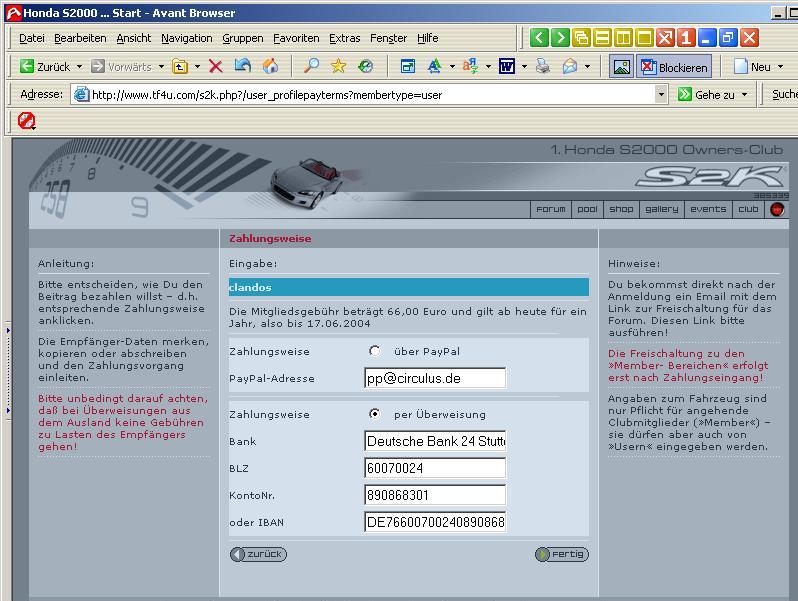Open the Favoriten menu
The width and height of the screenshot is (798, 601).
pyautogui.click(x=296, y=38)
